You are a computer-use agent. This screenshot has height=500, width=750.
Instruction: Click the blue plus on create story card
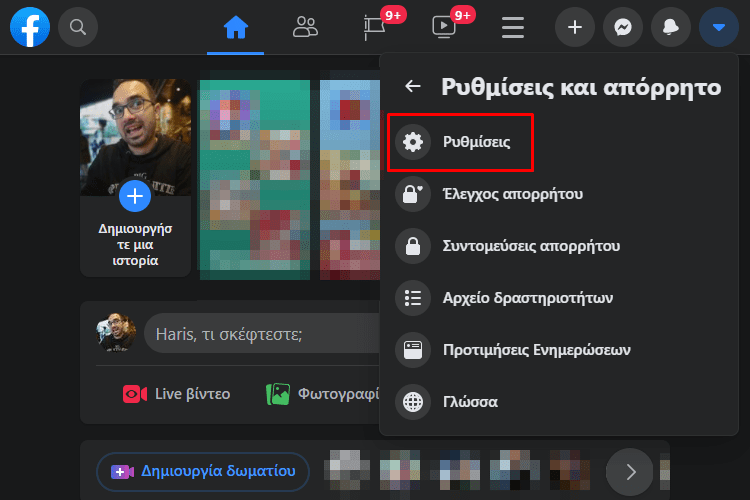click(135, 196)
